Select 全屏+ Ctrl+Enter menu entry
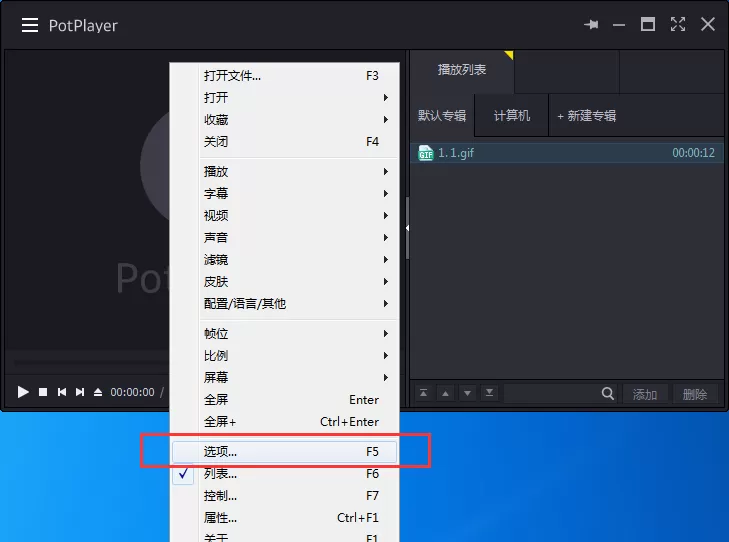 pyautogui.click(x=285, y=422)
